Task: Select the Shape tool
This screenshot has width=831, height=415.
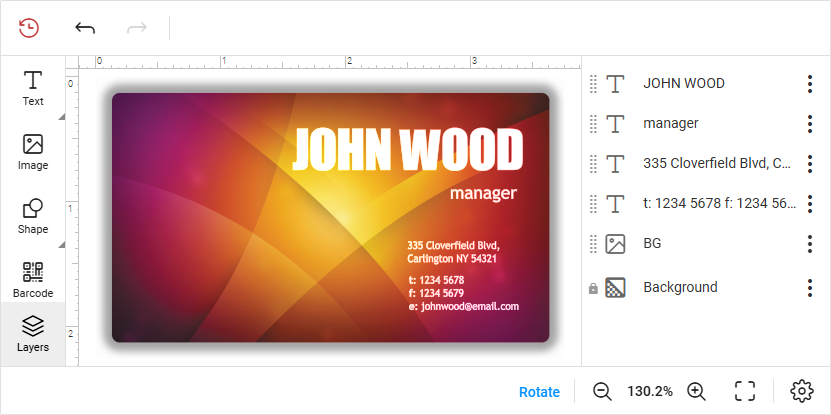Action: tap(33, 216)
